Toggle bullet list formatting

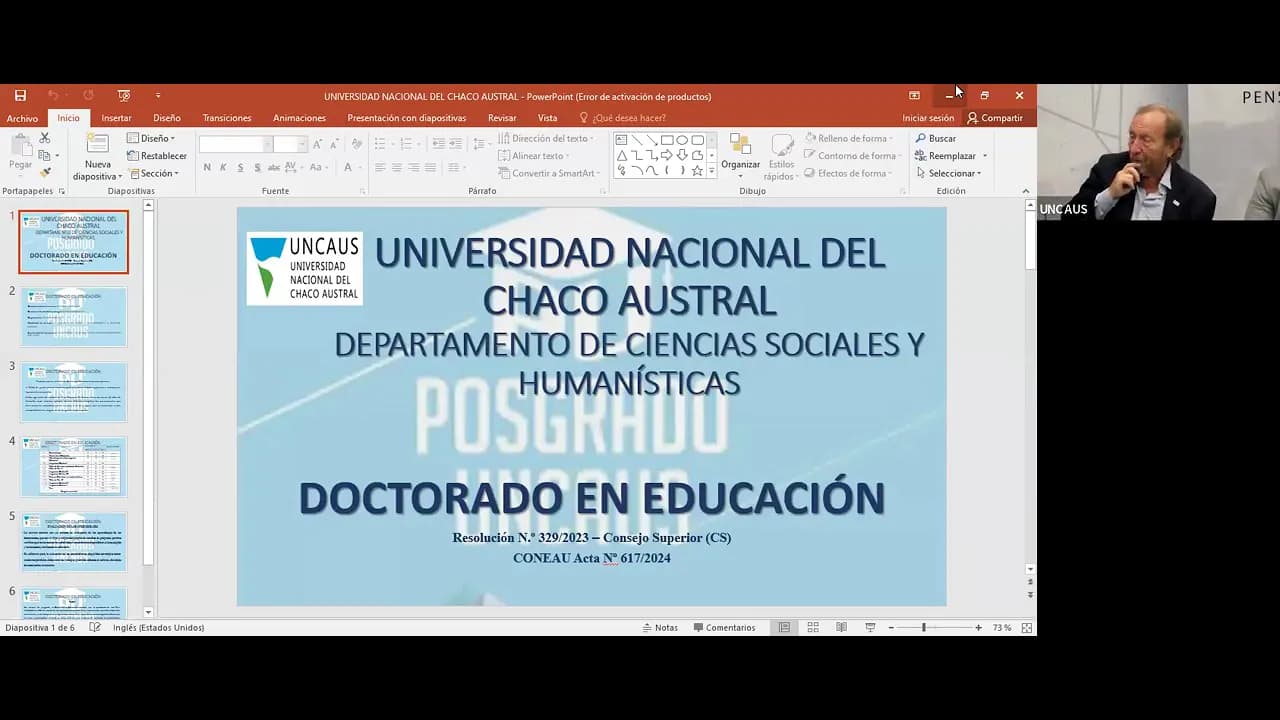click(380, 144)
